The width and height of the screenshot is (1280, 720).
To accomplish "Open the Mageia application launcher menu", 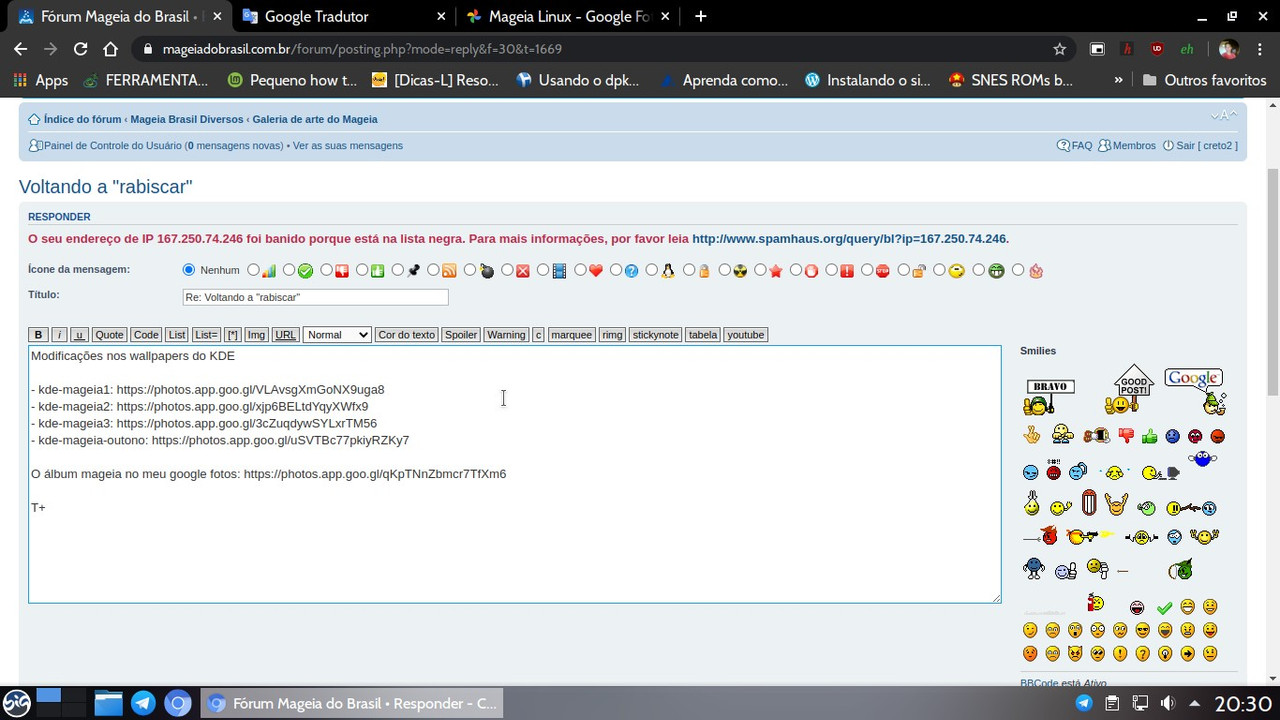I will point(16,703).
